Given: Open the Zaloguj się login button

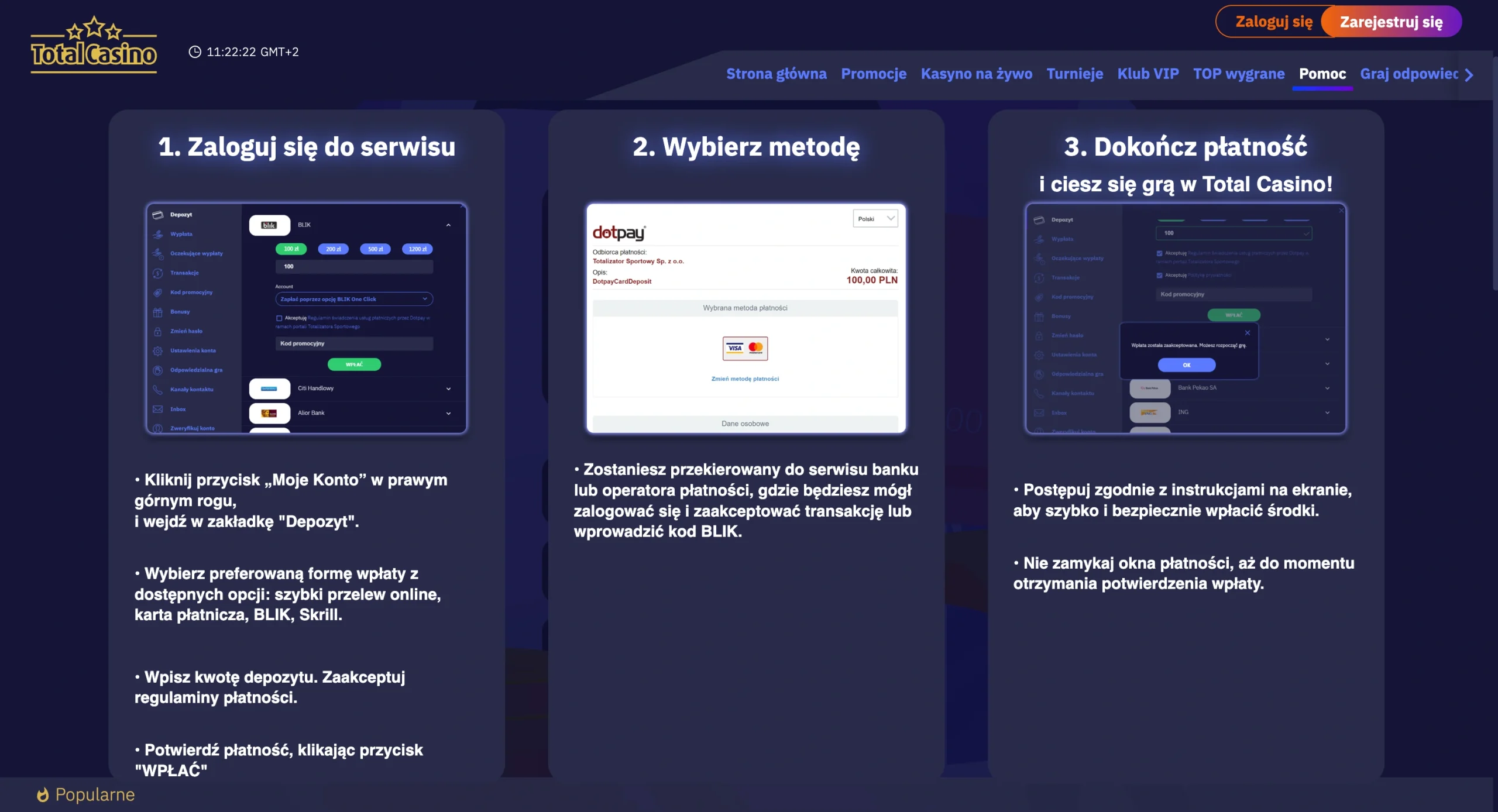Looking at the screenshot, I should tap(1273, 22).
